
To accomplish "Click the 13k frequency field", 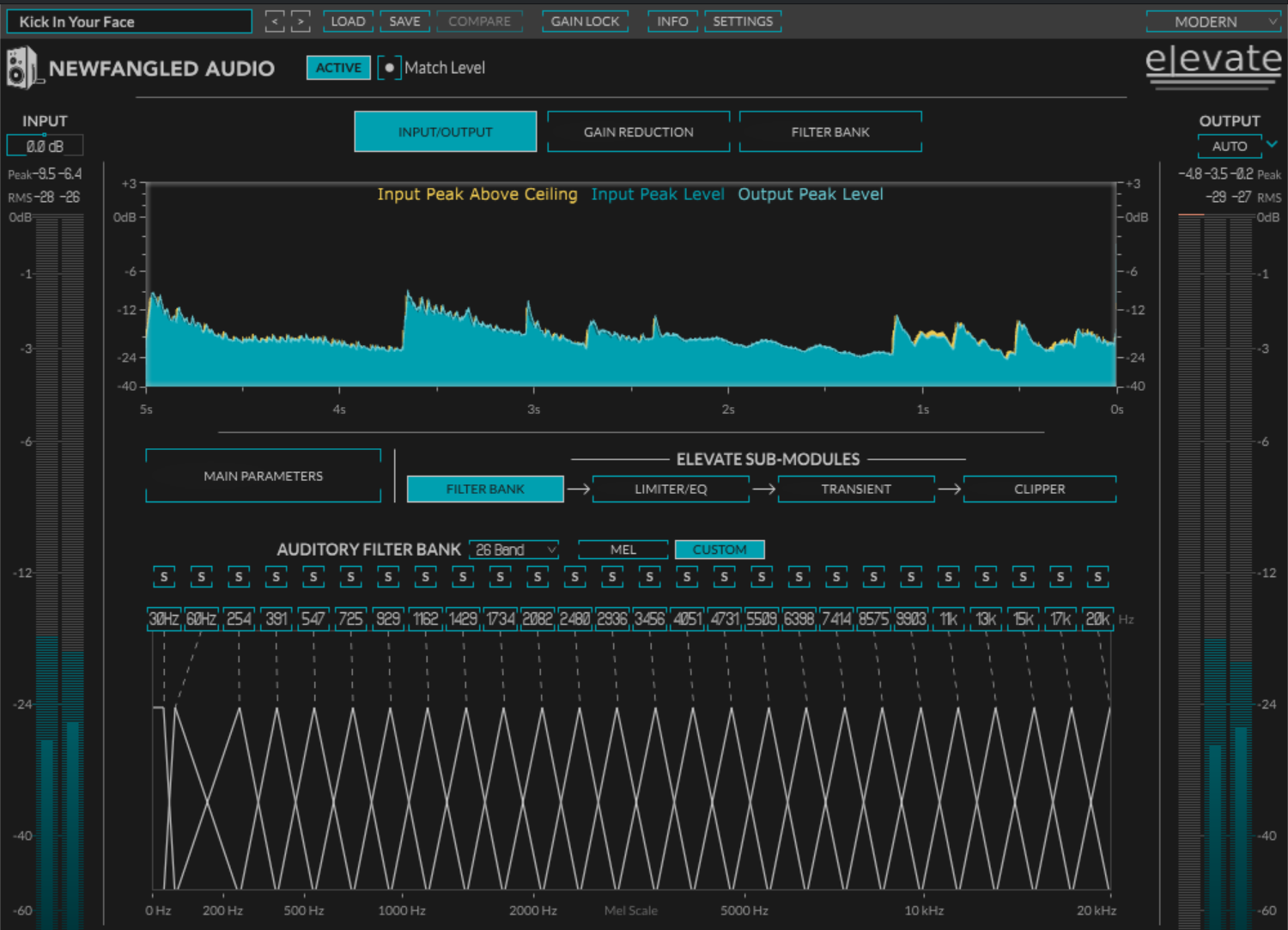I will [x=986, y=619].
